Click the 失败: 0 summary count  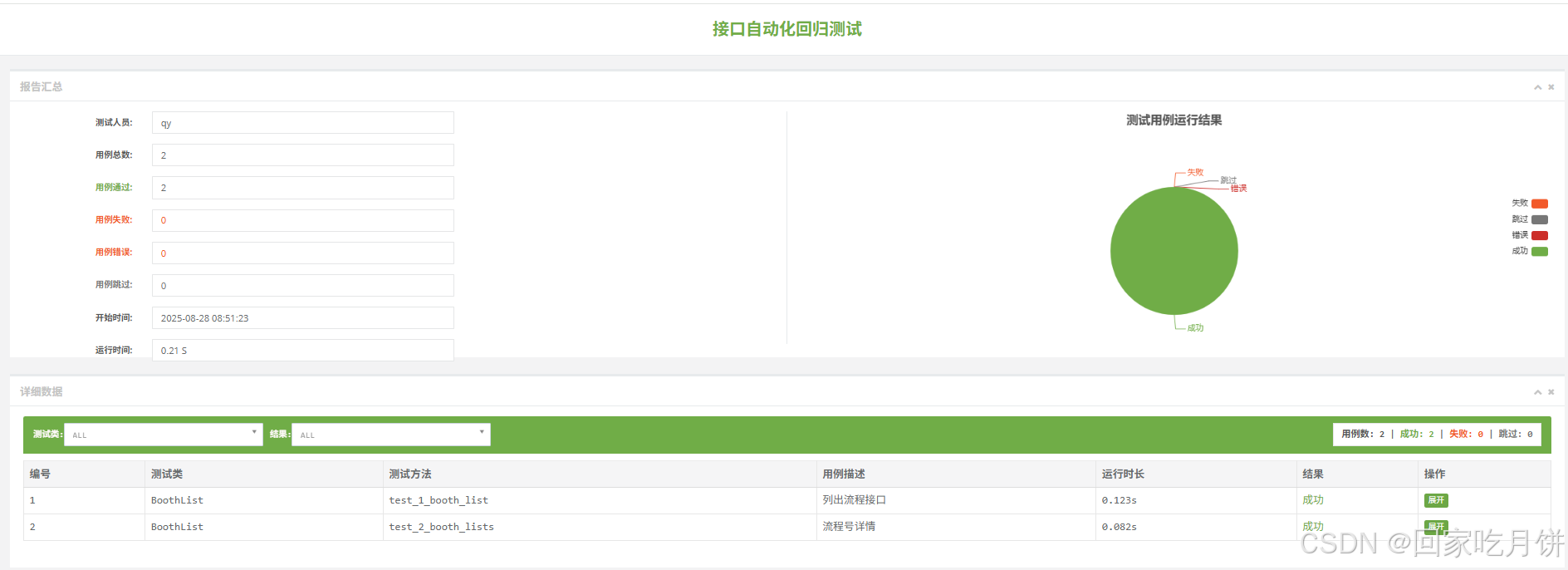[1466, 435]
